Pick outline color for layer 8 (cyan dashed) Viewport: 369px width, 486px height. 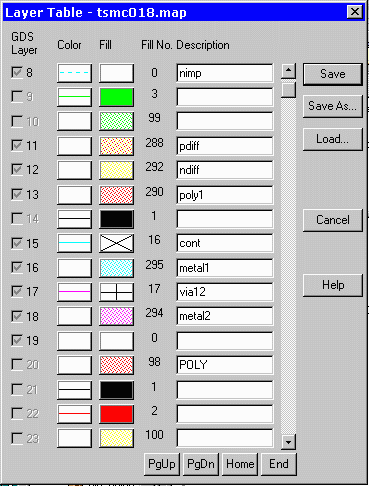click(74, 73)
